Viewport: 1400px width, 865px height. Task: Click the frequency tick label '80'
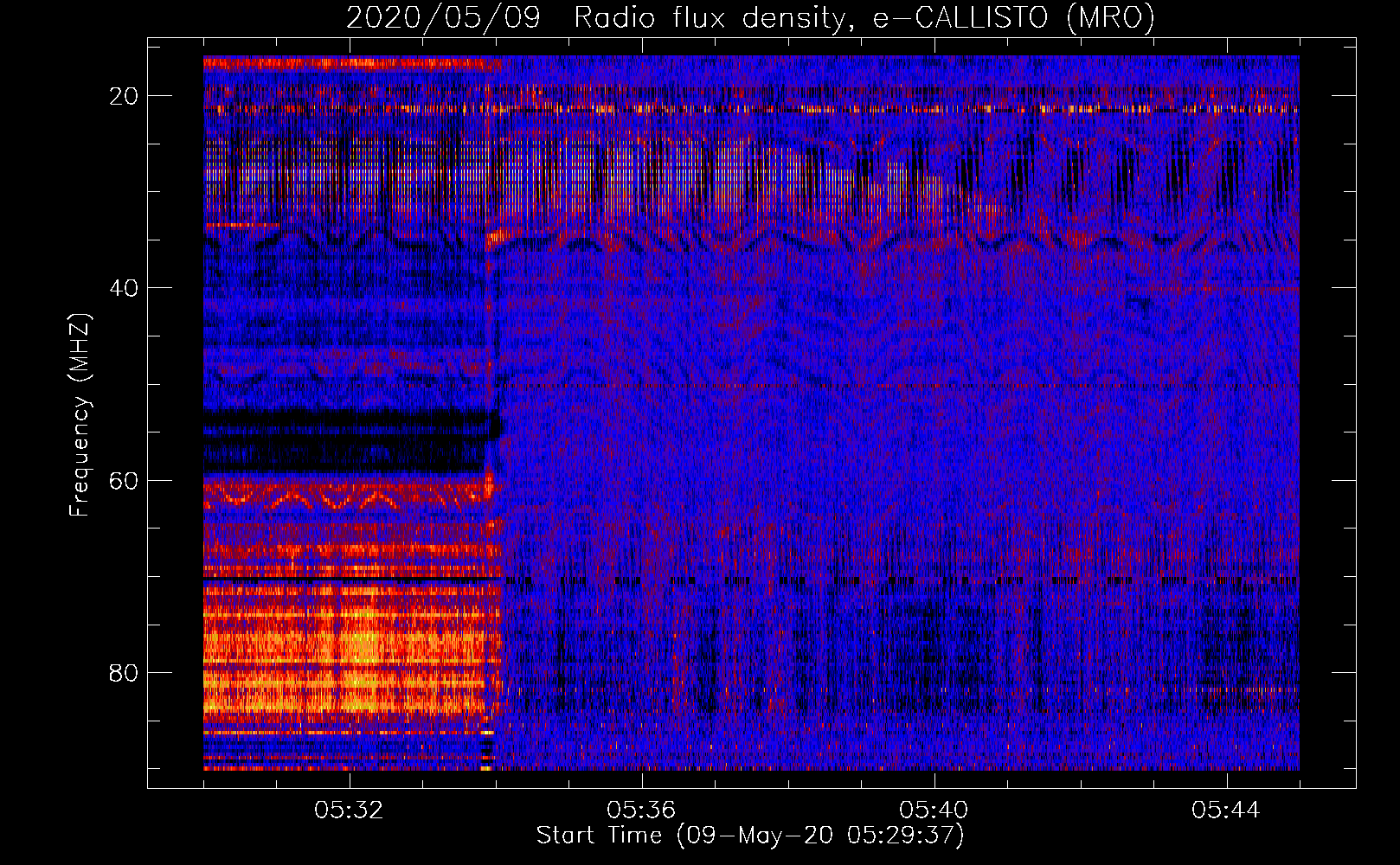click(124, 672)
